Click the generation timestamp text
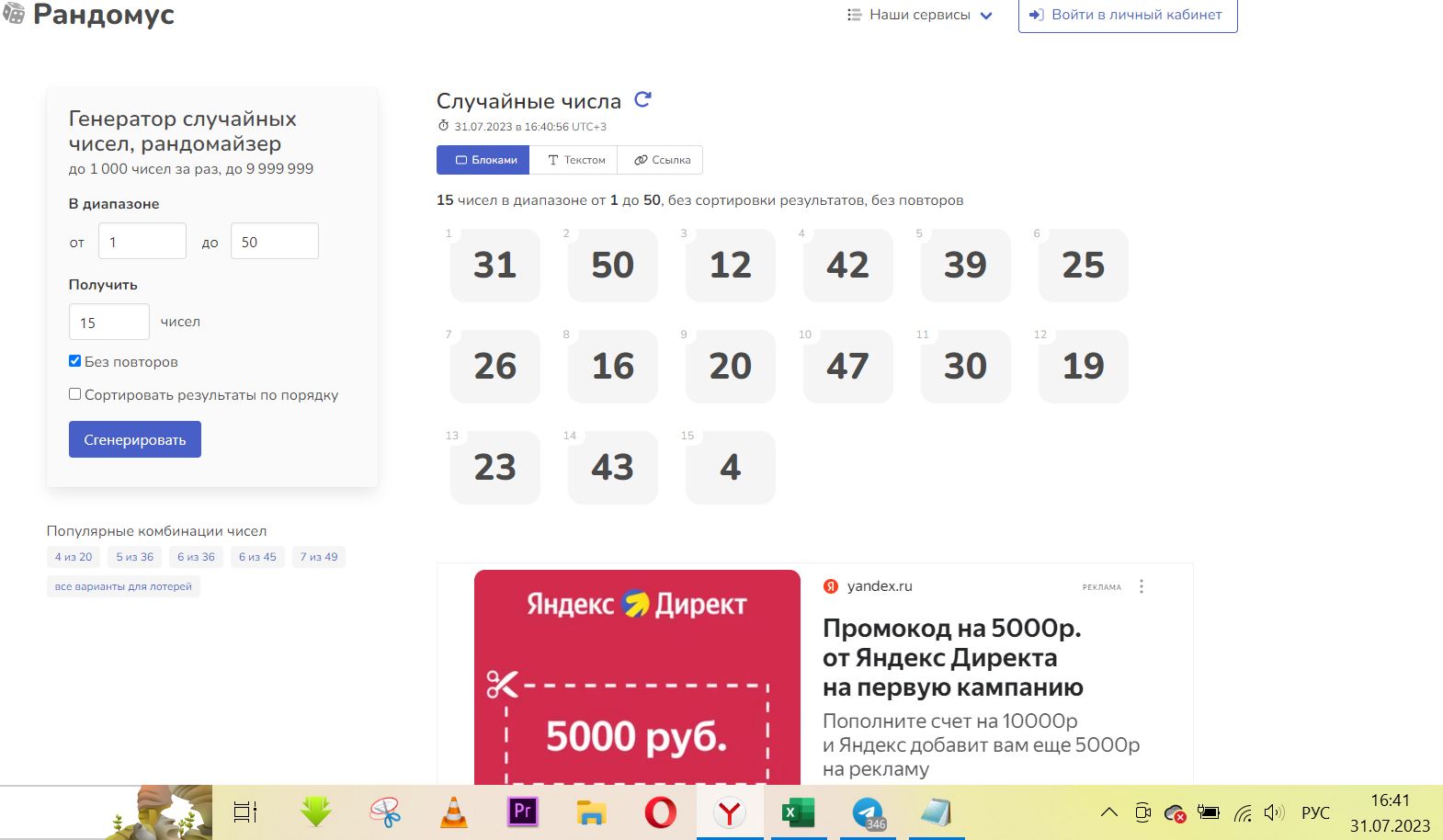1443x840 pixels. point(530,127)
